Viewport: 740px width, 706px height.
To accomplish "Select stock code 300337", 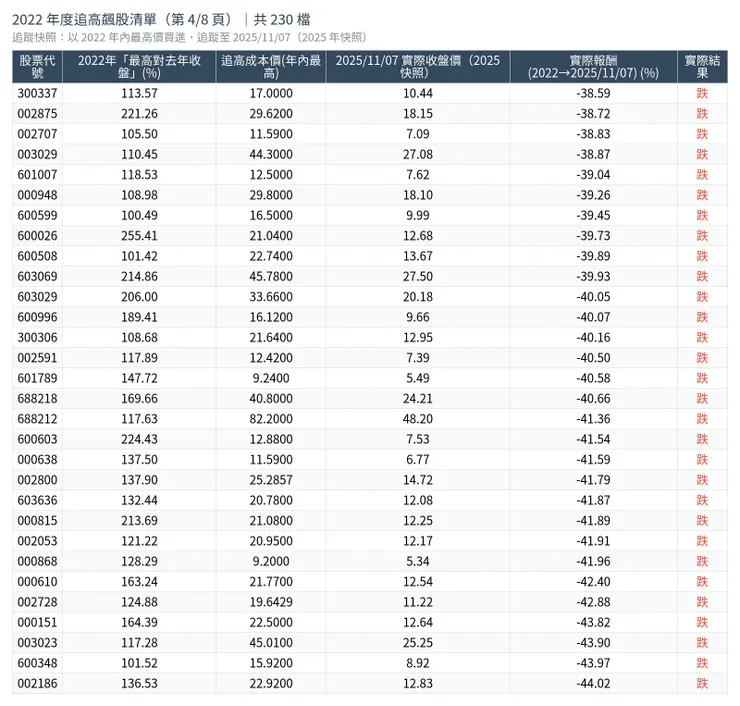I will click(37, 93).
